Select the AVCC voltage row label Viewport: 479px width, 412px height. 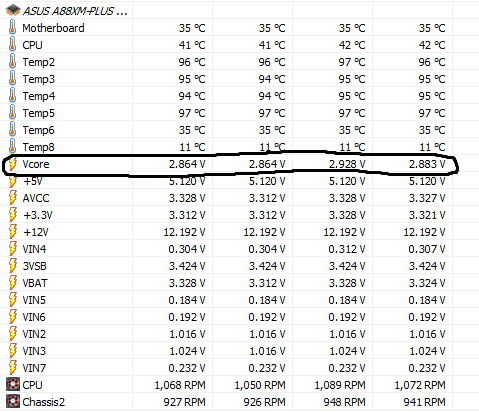[x=36, y=198]
